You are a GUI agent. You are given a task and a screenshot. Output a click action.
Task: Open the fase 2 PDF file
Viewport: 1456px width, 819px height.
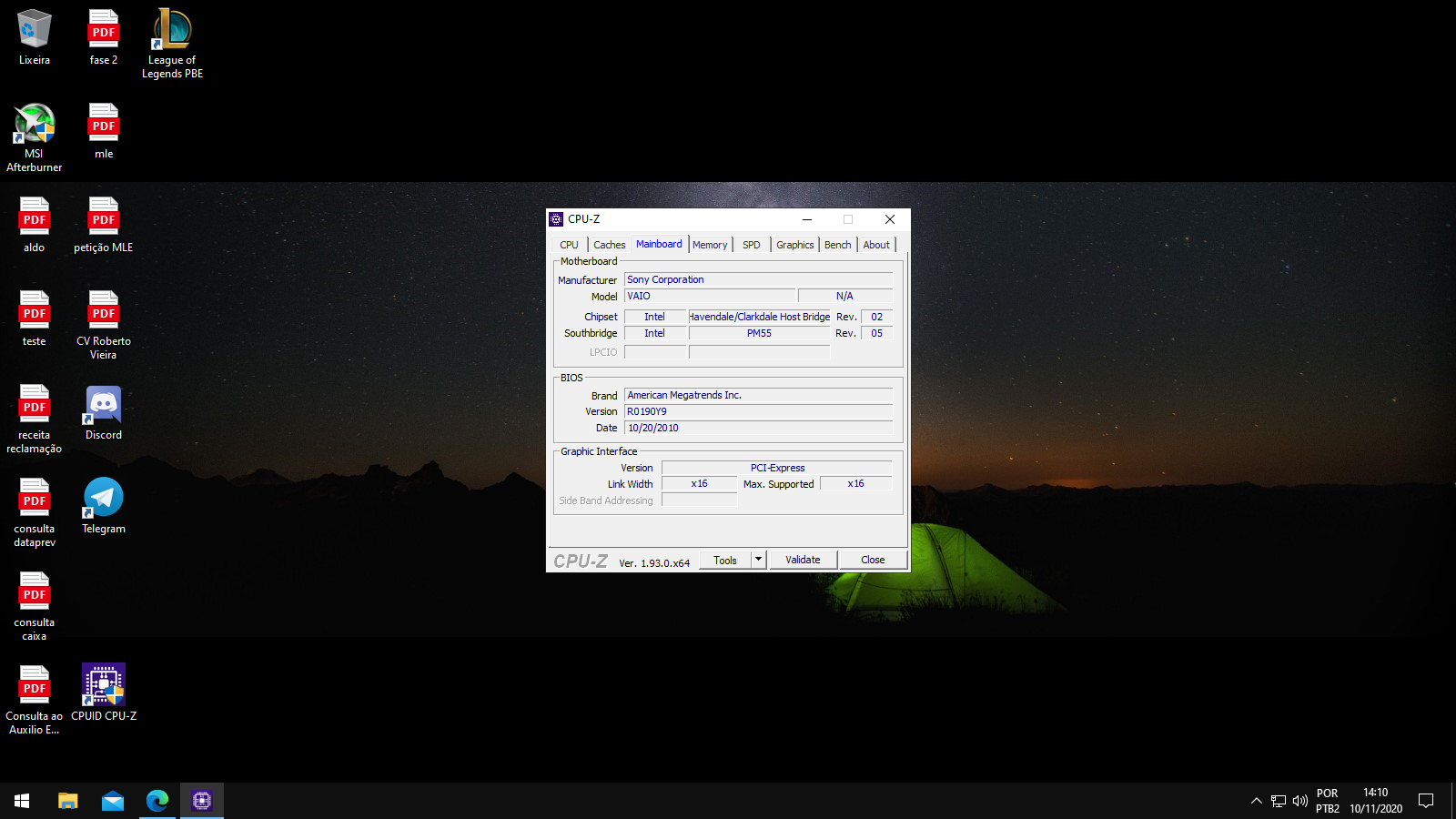104,38
